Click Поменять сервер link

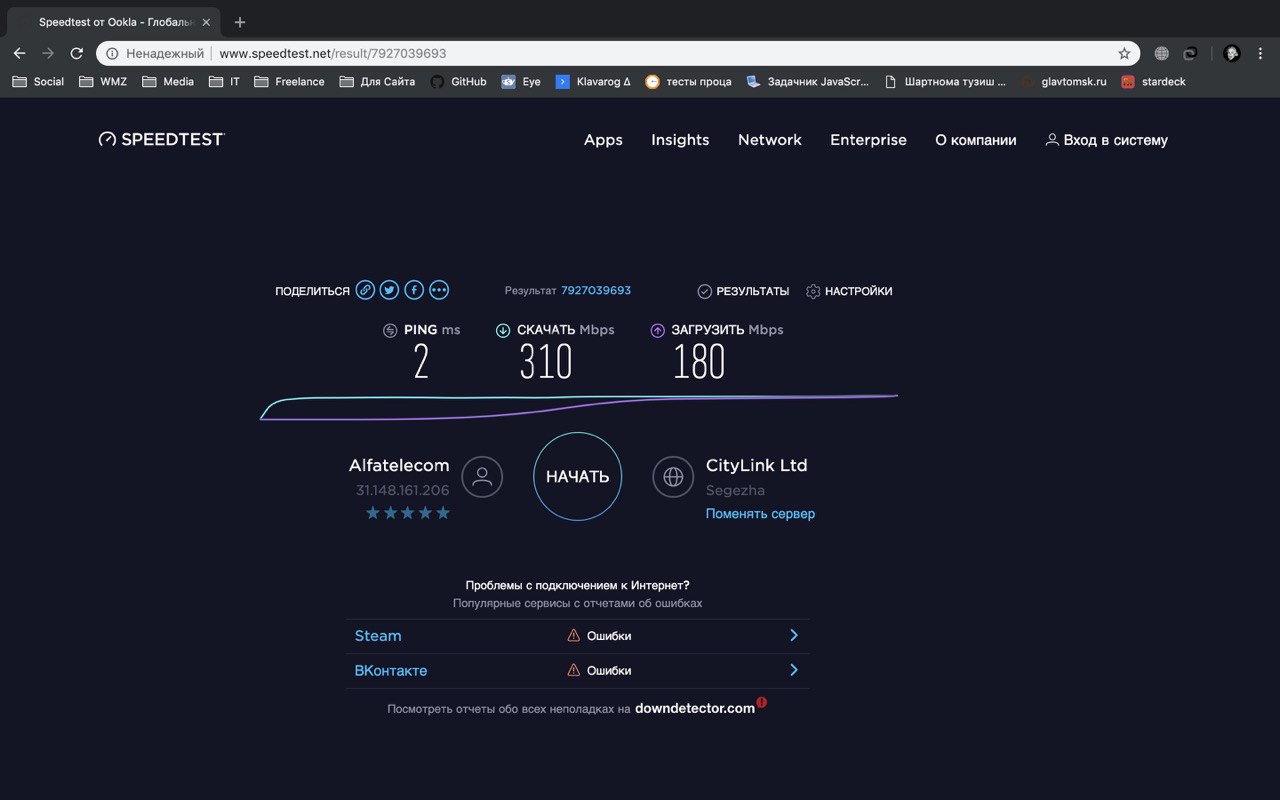[760, 514]
